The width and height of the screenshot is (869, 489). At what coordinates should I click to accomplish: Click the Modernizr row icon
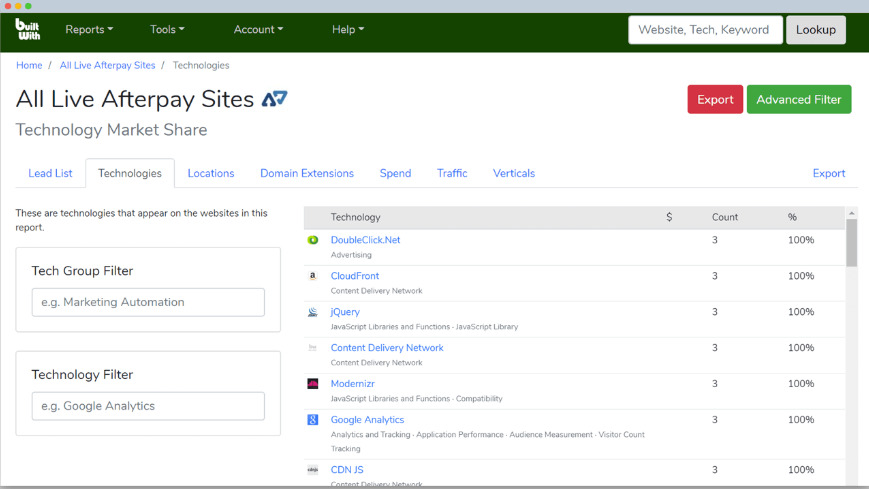(313, 384)
